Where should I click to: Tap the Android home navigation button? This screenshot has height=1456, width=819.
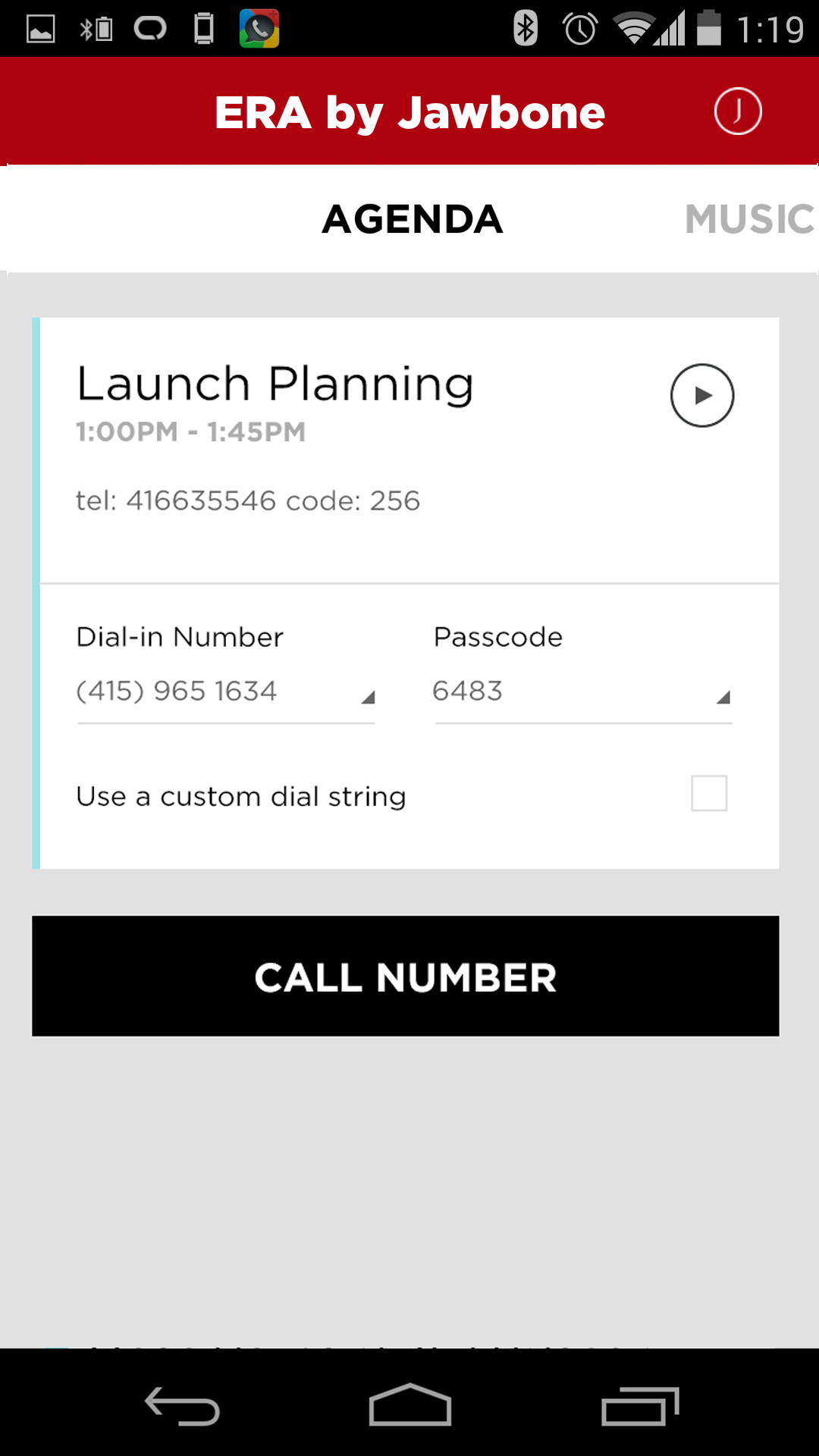click(410, 1404)
